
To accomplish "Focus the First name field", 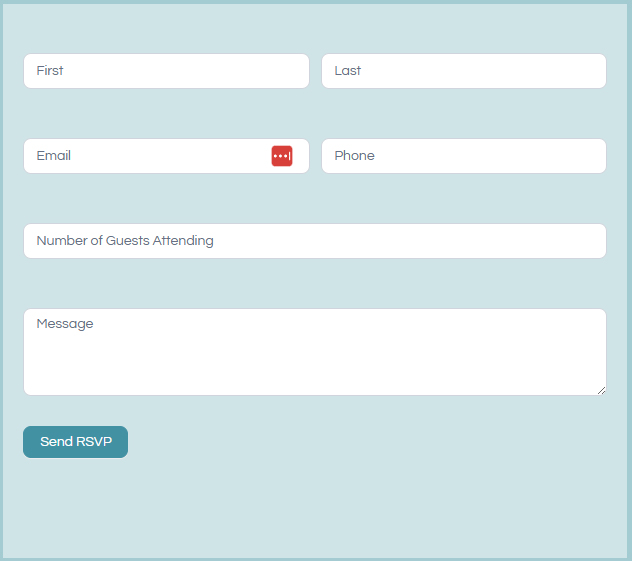I will (166, 71).
